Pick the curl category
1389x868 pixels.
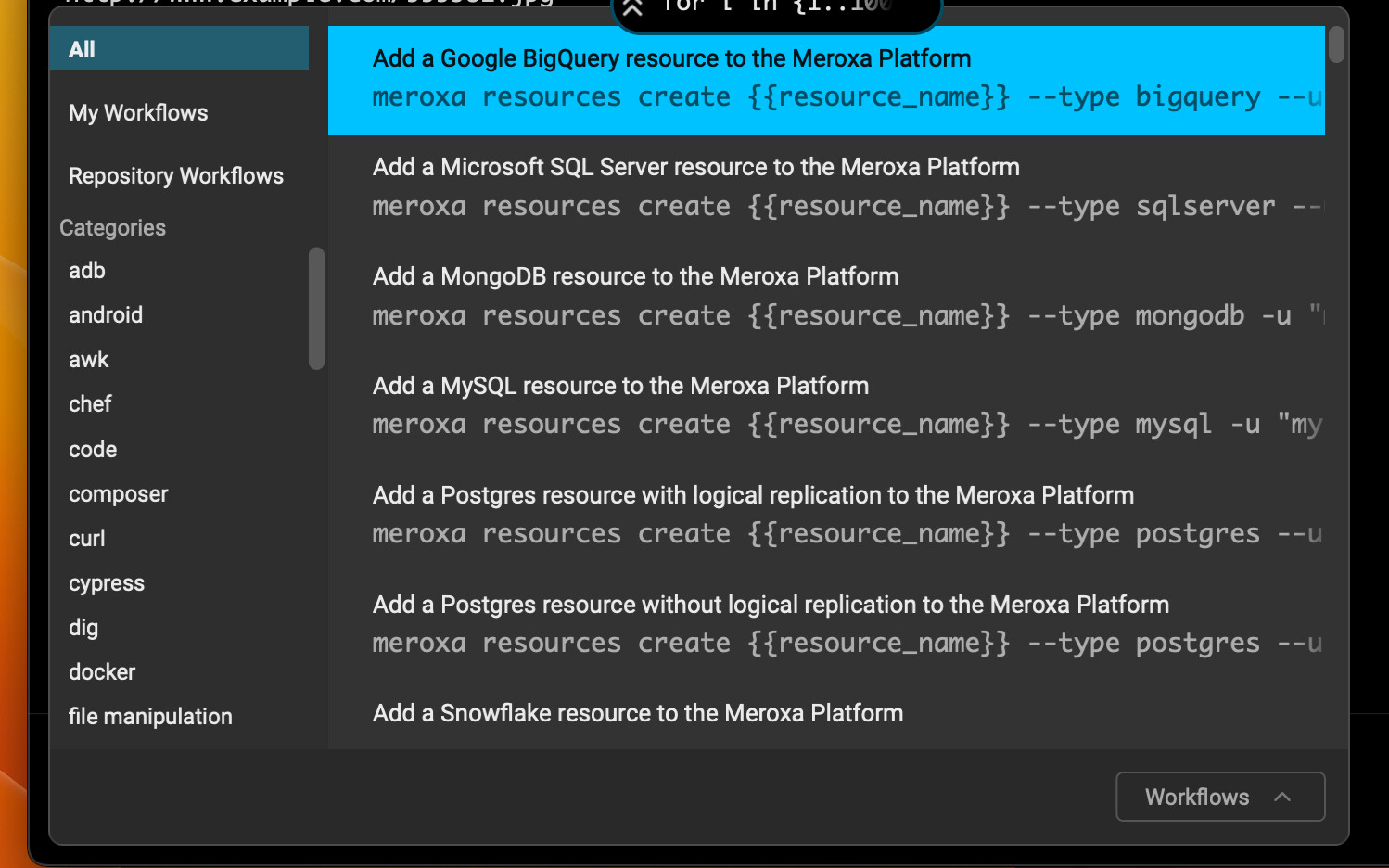click(87, 539)
